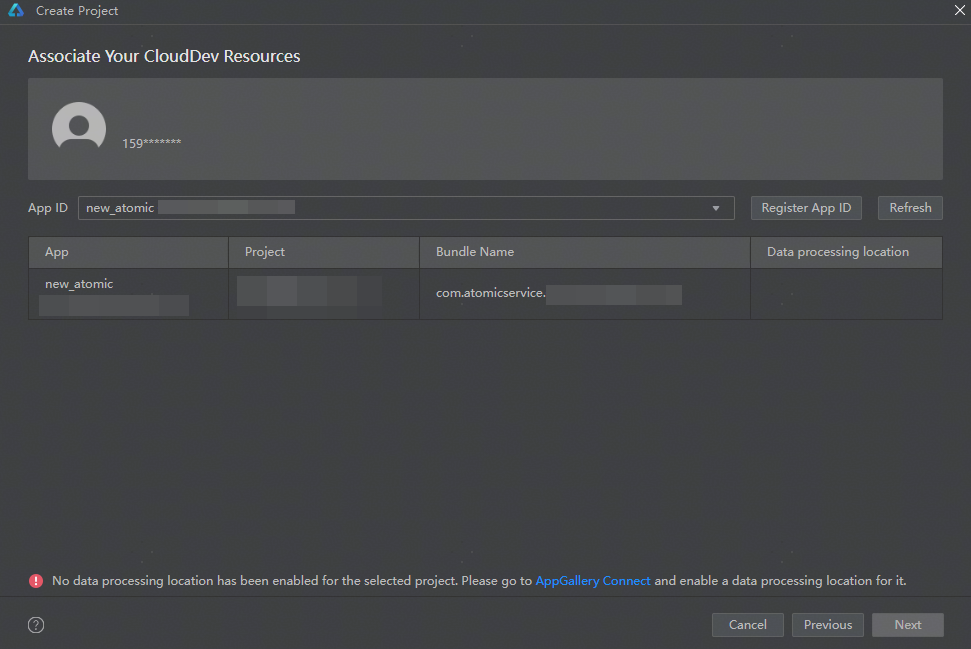
Task: Click the account name 159*******
Action: pyautogui.click(x=152, y=143)
